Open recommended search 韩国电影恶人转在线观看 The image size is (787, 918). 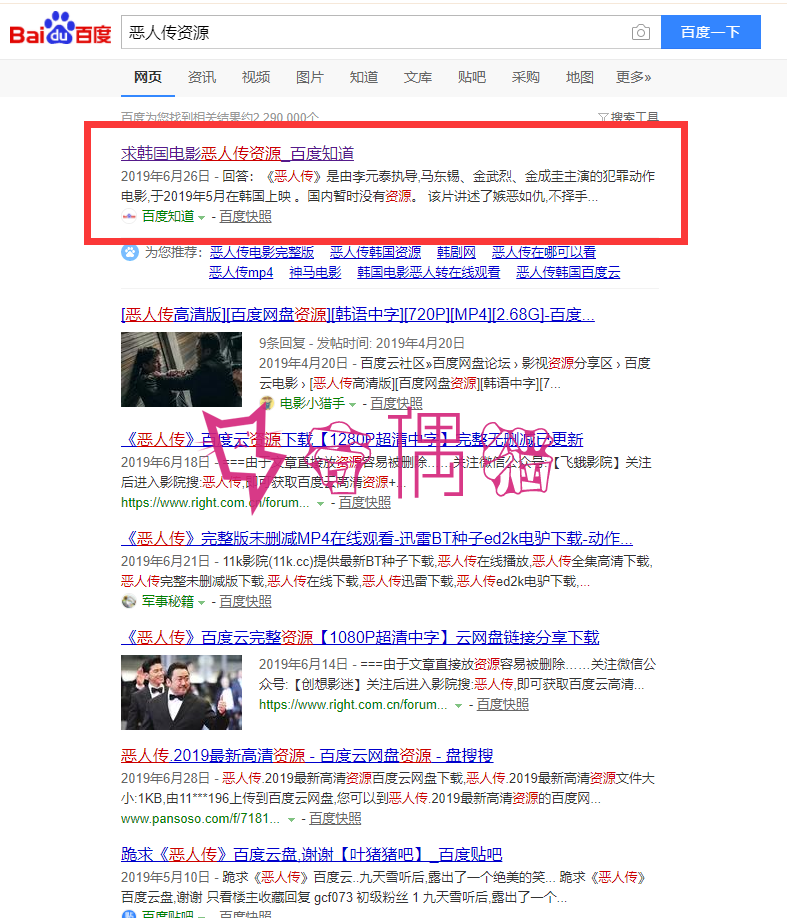tap(429, 272)
